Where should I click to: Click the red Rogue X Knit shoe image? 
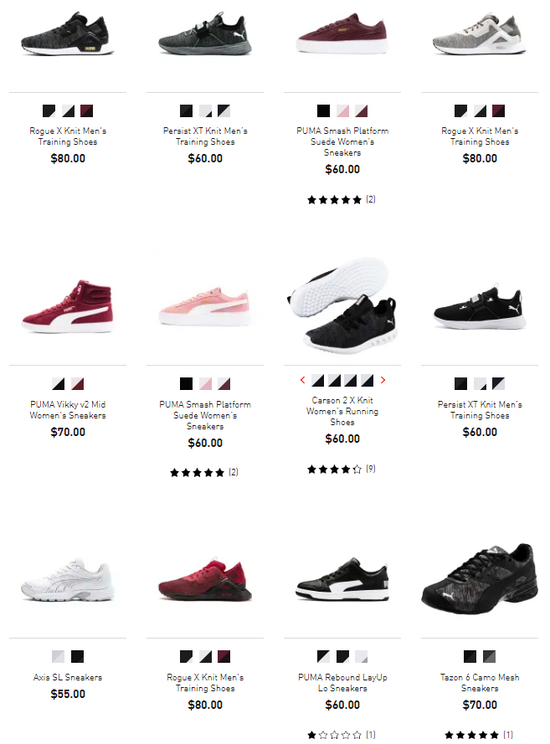click(205, 580)
